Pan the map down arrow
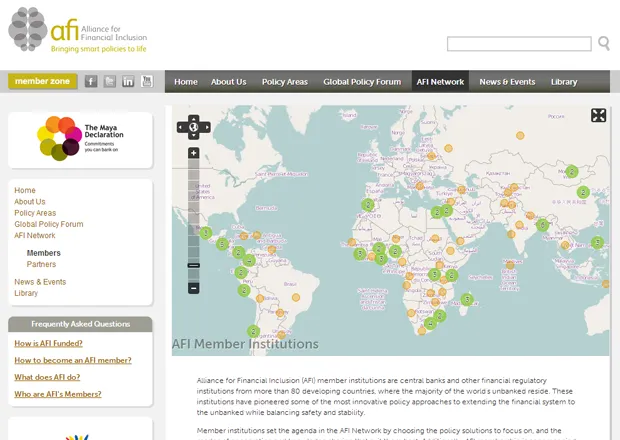 (193, 136)
